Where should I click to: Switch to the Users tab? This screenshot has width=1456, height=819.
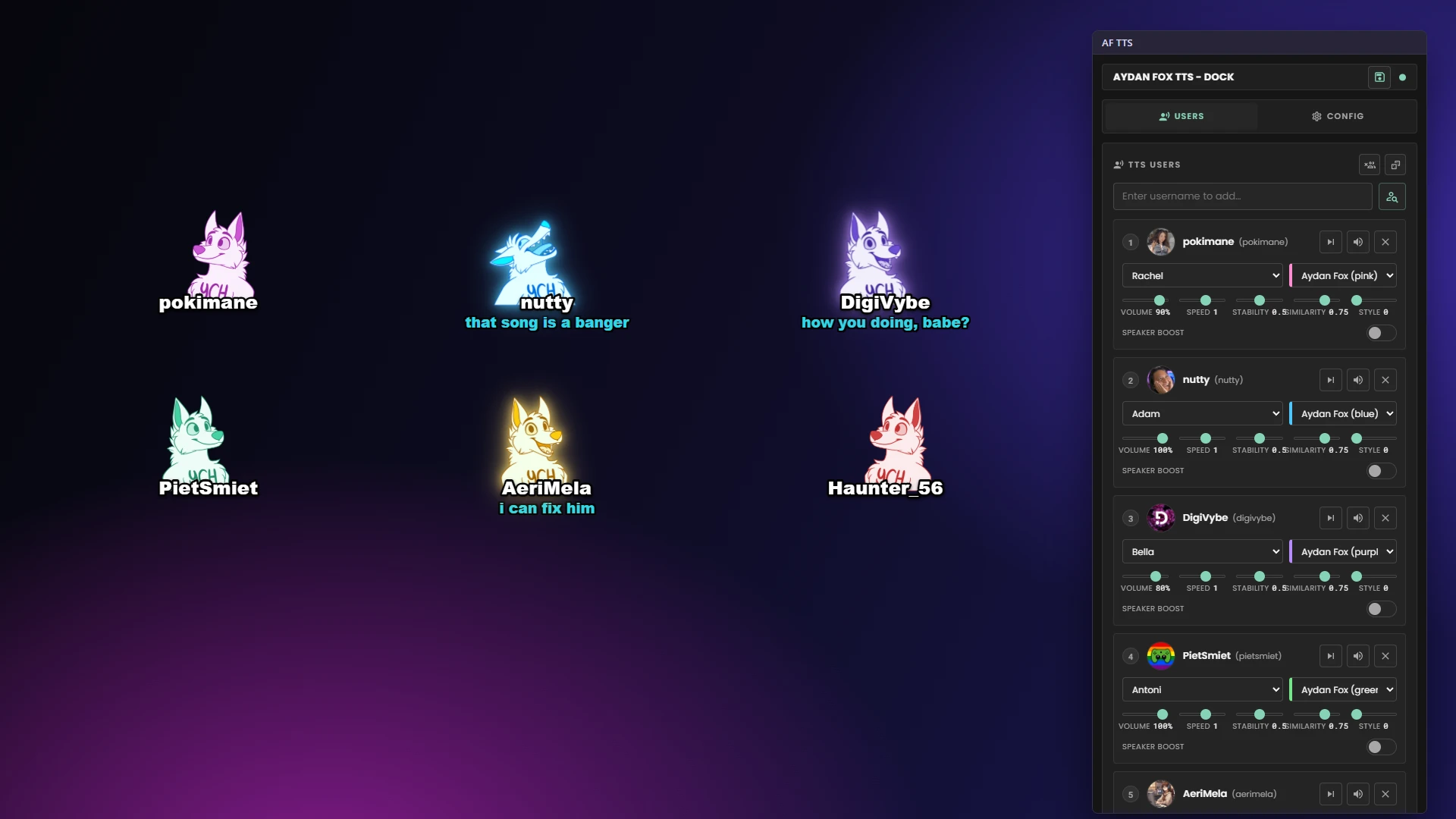(x=1181, y=116)
